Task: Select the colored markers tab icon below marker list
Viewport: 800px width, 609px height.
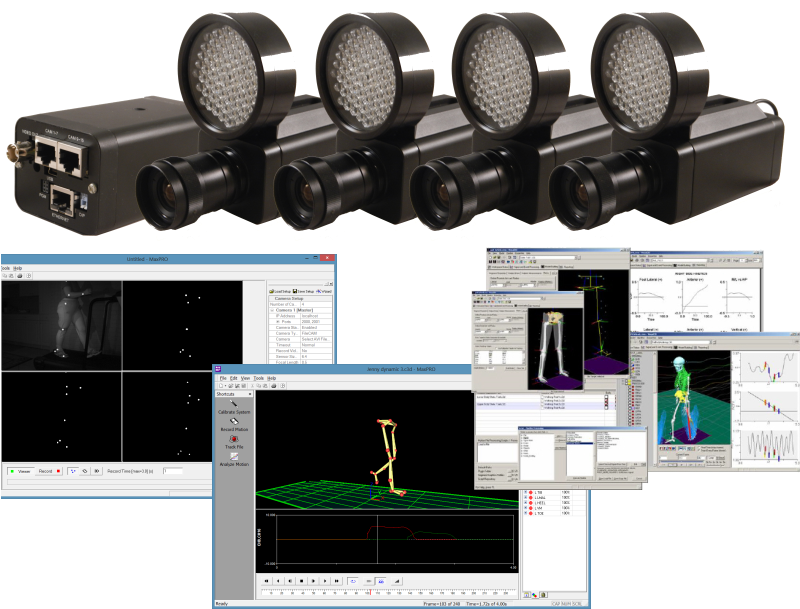Action: tap(535, 595)
